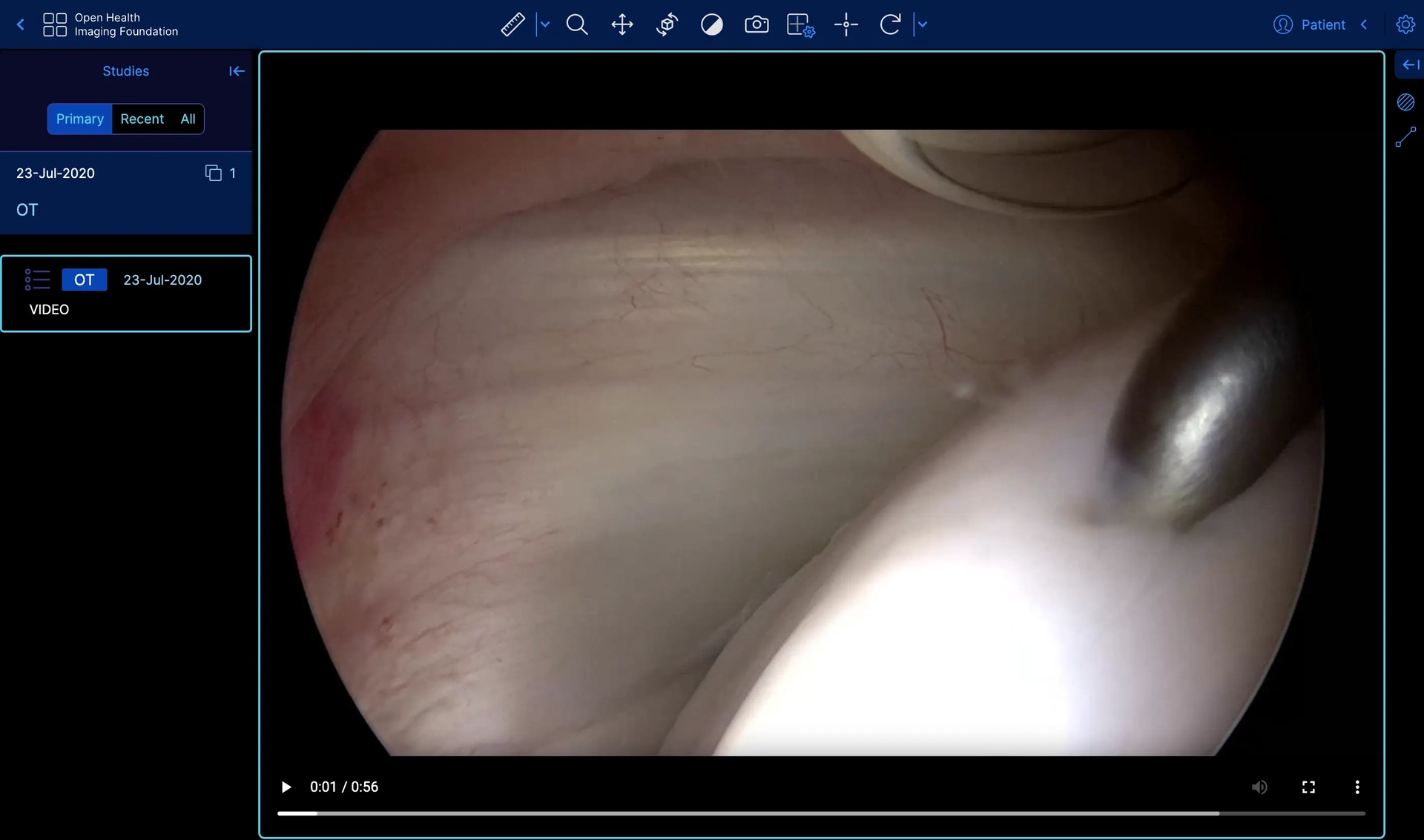
Task: Select the Pan tool
Action: [x=622, y=24]
